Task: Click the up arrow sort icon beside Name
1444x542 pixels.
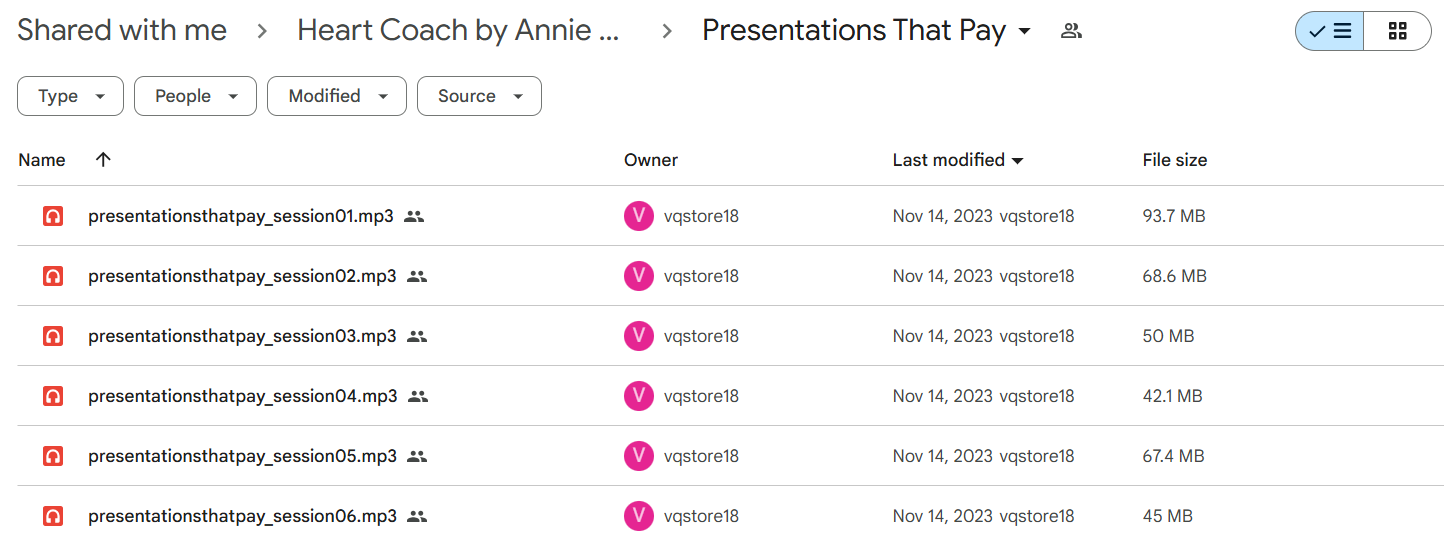Action: [x=103, y=159]
